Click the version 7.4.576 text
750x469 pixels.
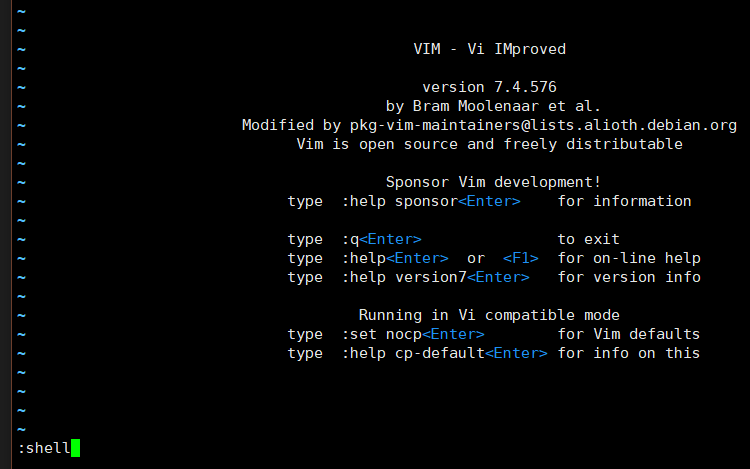point(489,87)
